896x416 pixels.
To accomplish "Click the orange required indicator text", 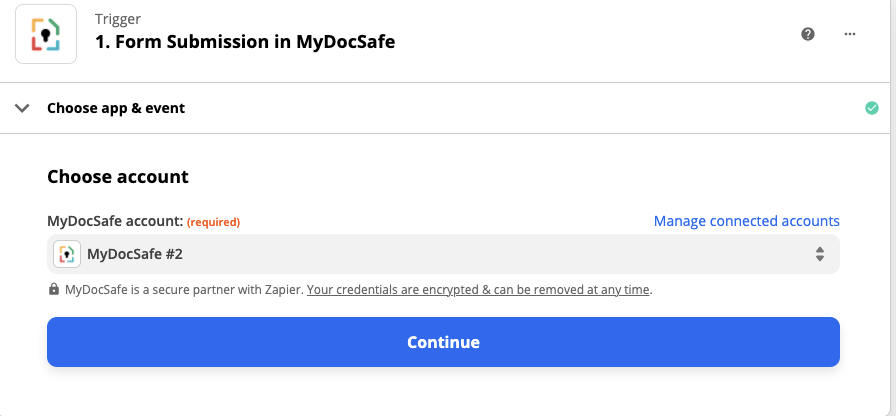I will (214, 222).
